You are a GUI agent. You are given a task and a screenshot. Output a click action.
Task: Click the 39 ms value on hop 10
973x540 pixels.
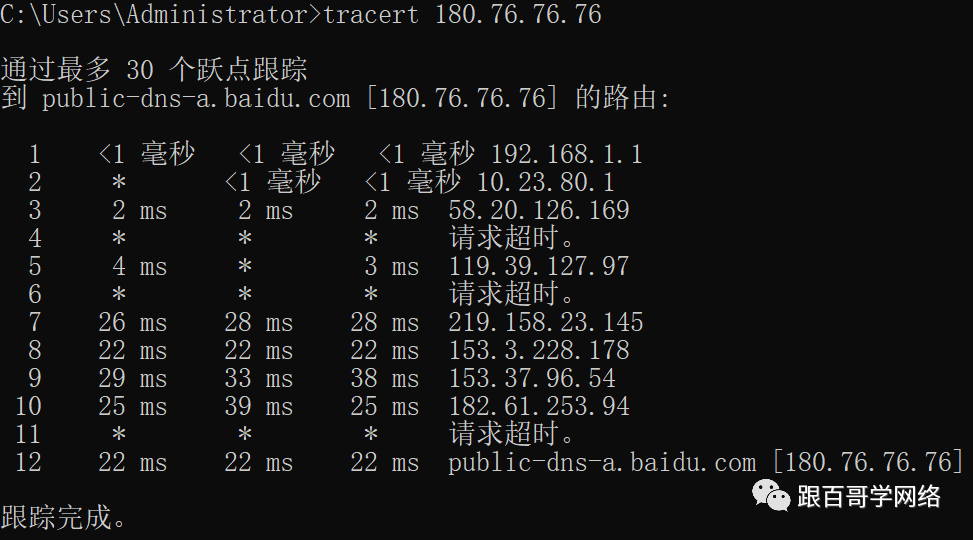[259, 406]
